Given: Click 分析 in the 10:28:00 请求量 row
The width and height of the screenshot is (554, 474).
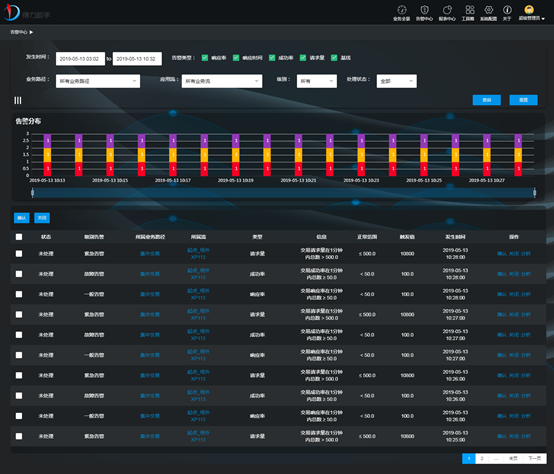Looking at the screenshot, I should tap(526, 254).
